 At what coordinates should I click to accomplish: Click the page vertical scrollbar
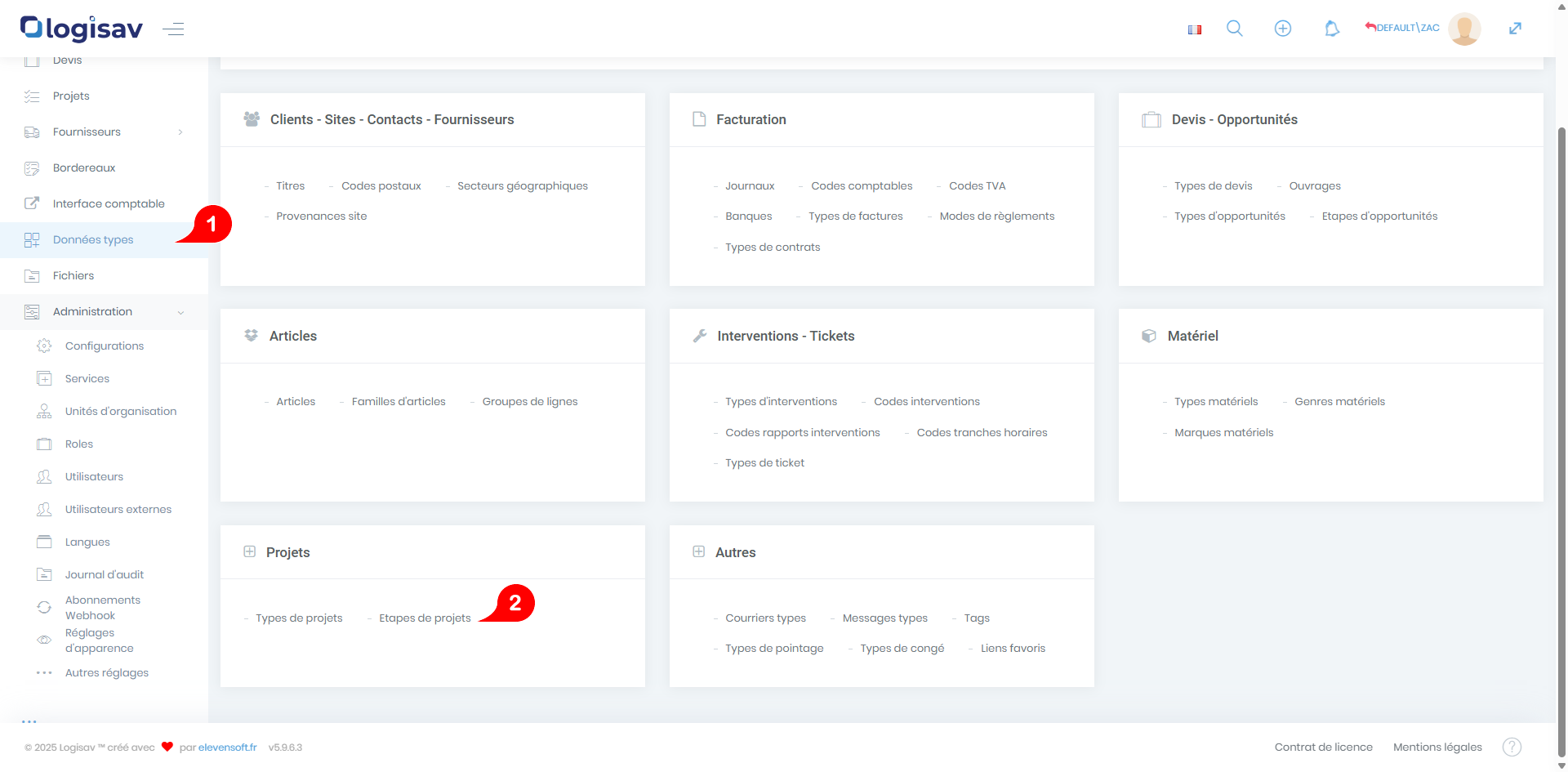1561,408
